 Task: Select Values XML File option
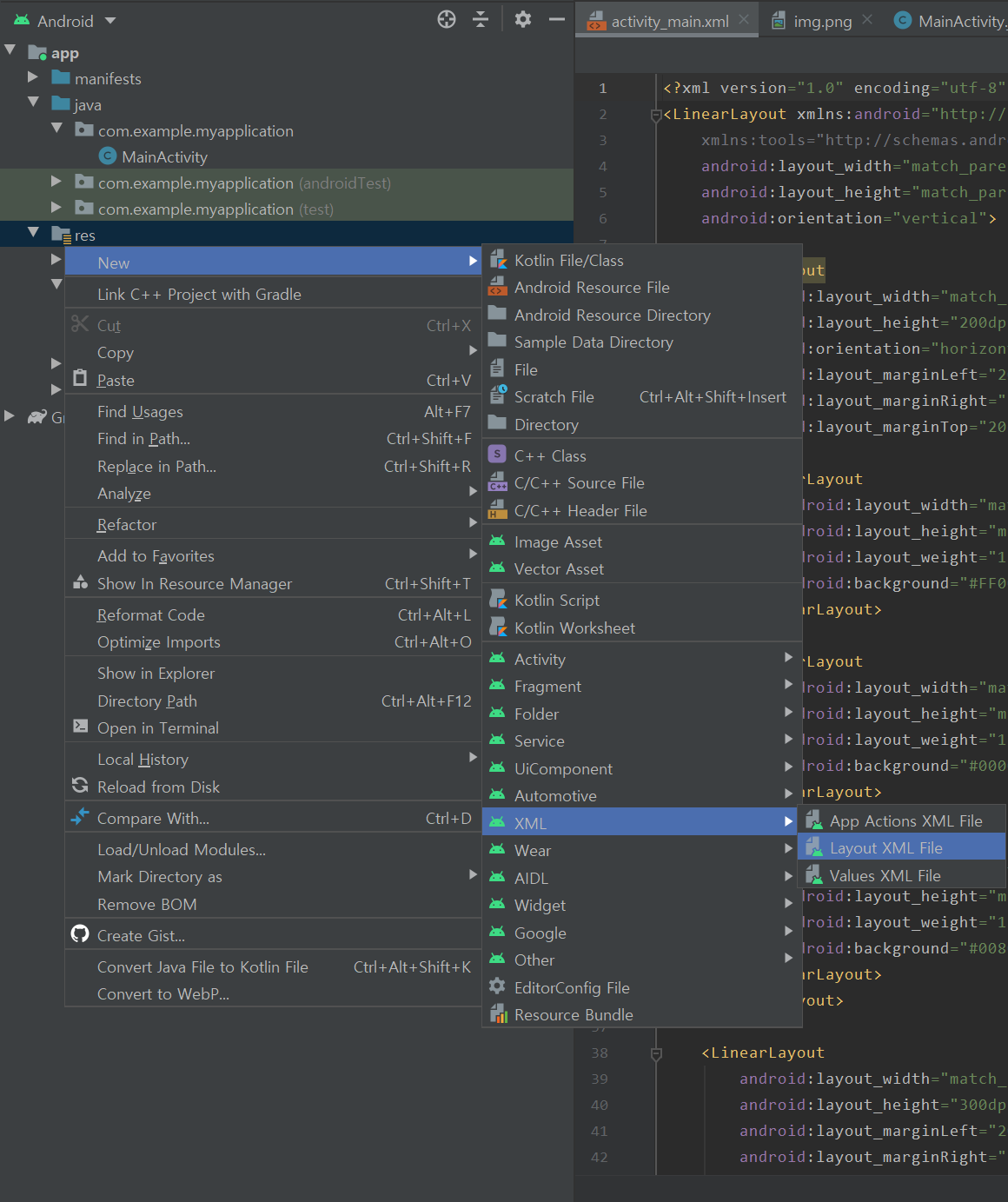tap(902, 875)
